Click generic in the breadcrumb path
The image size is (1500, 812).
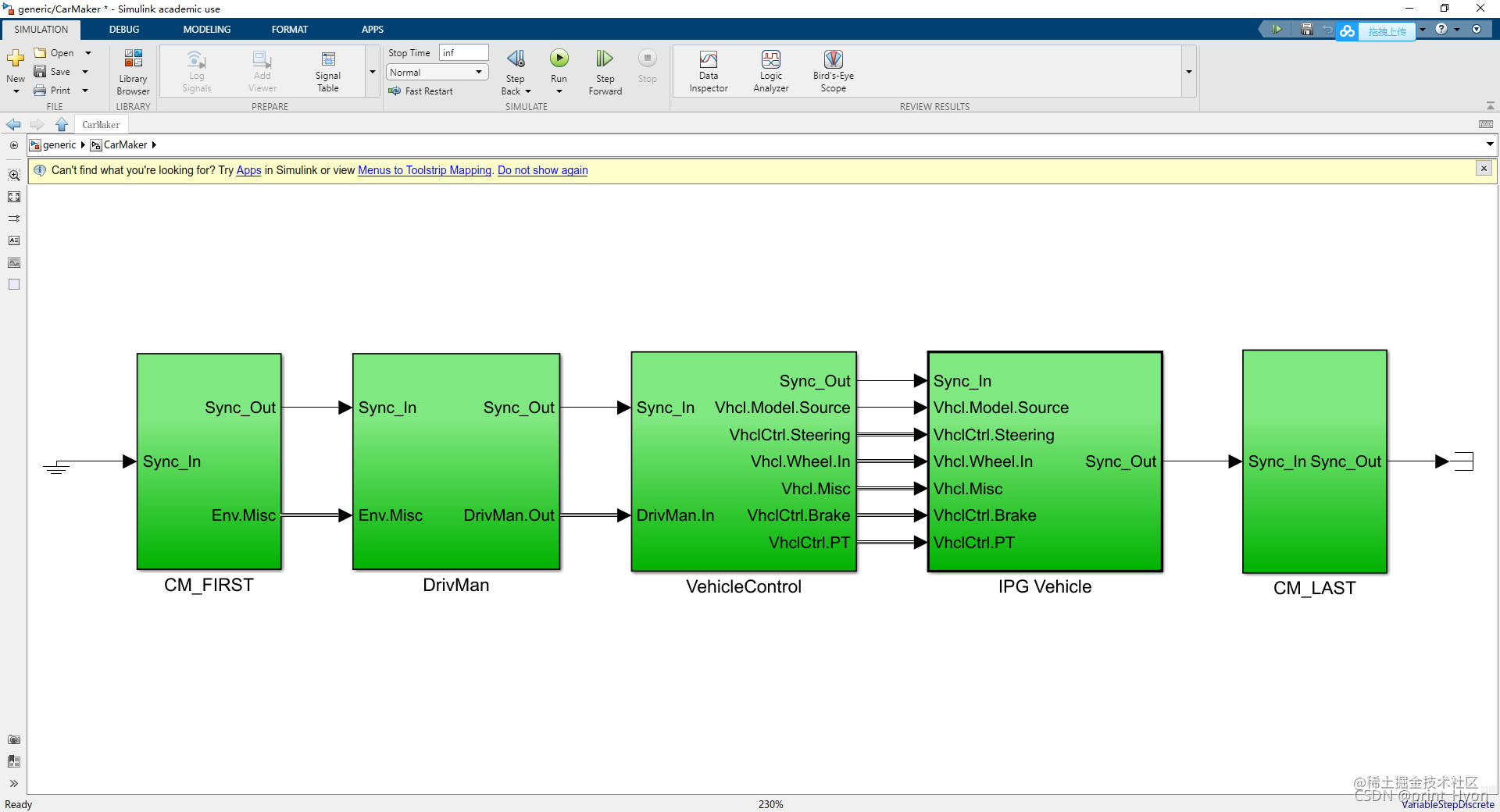click(x=59, y=145)
